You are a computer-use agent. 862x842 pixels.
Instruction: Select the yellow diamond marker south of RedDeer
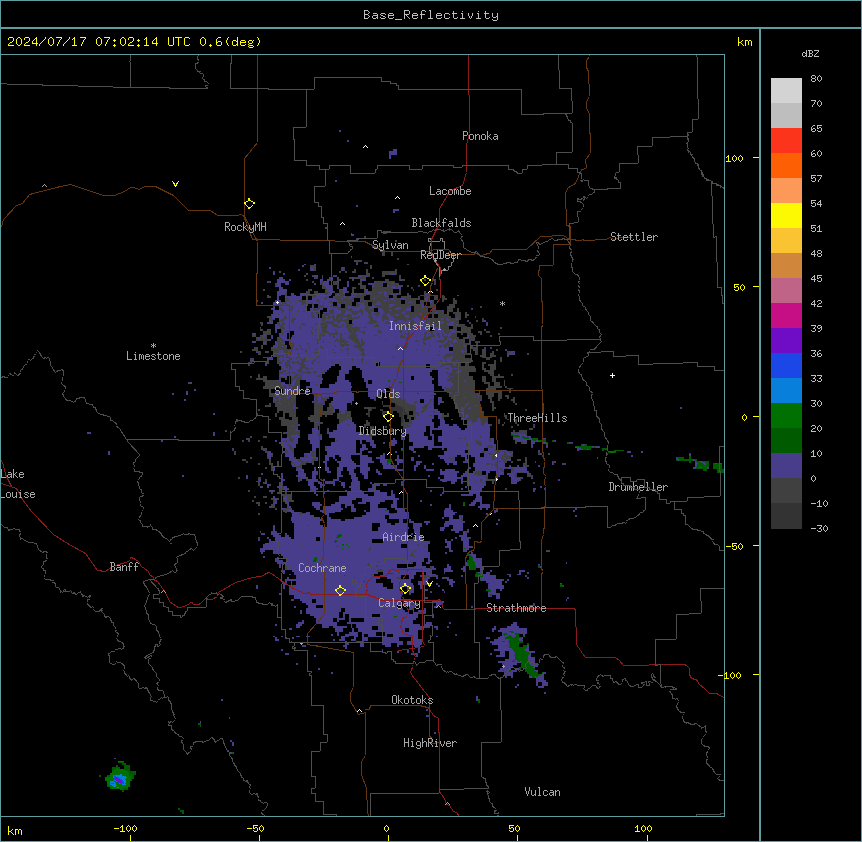tap(425, 281)
